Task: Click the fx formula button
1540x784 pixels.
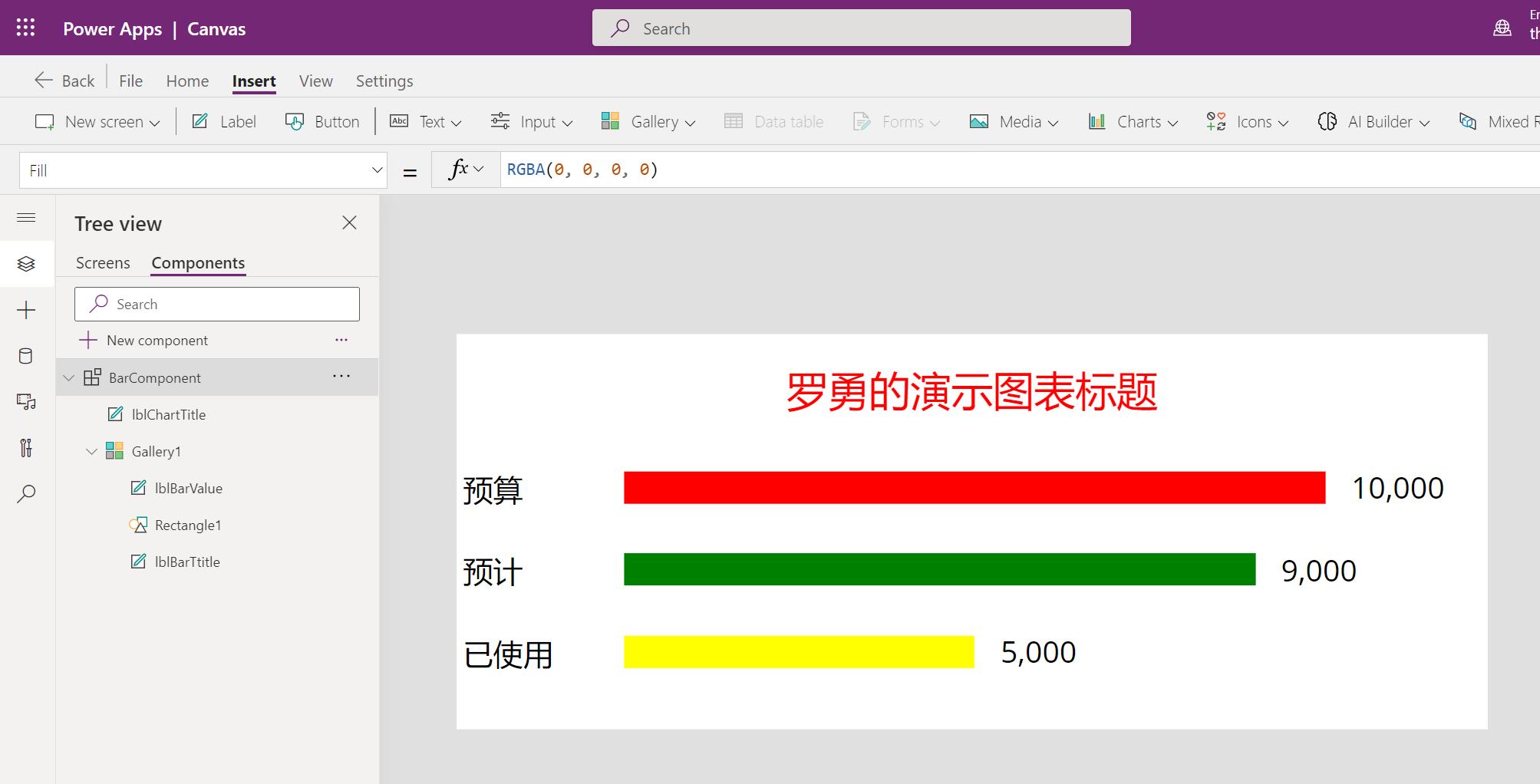Action: coord(465,170)
